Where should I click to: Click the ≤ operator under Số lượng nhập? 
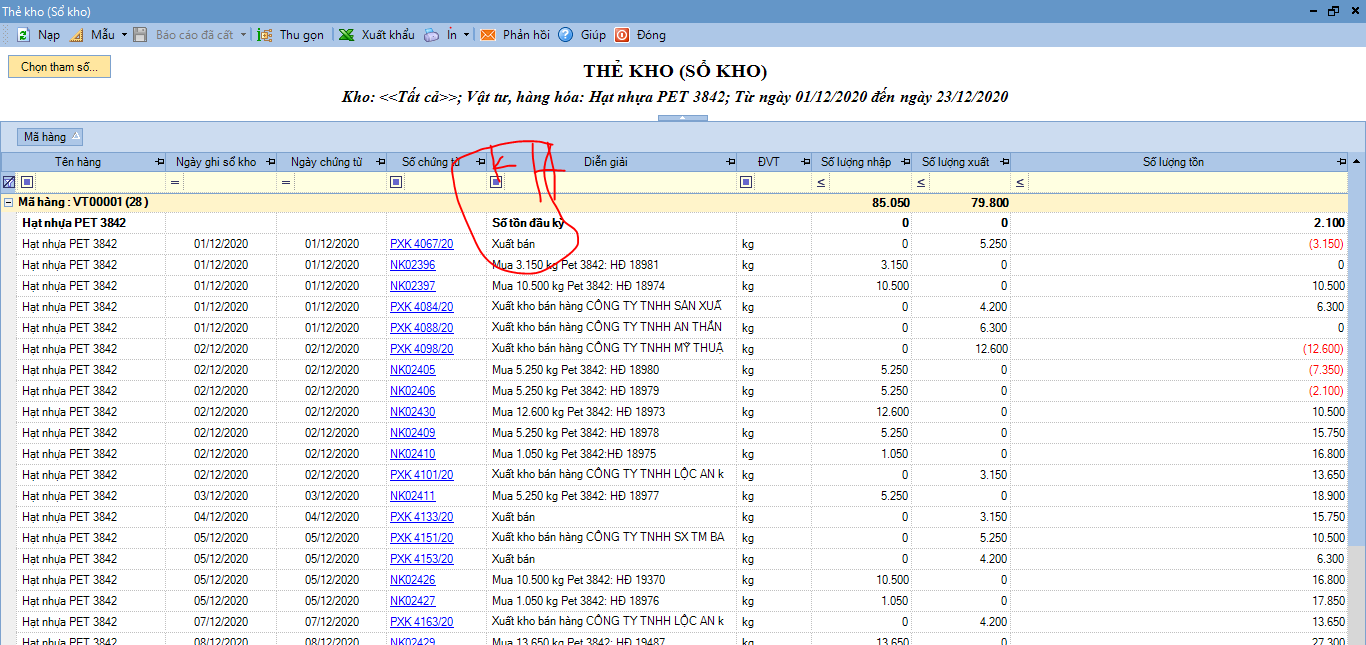(x=820, y=182)
